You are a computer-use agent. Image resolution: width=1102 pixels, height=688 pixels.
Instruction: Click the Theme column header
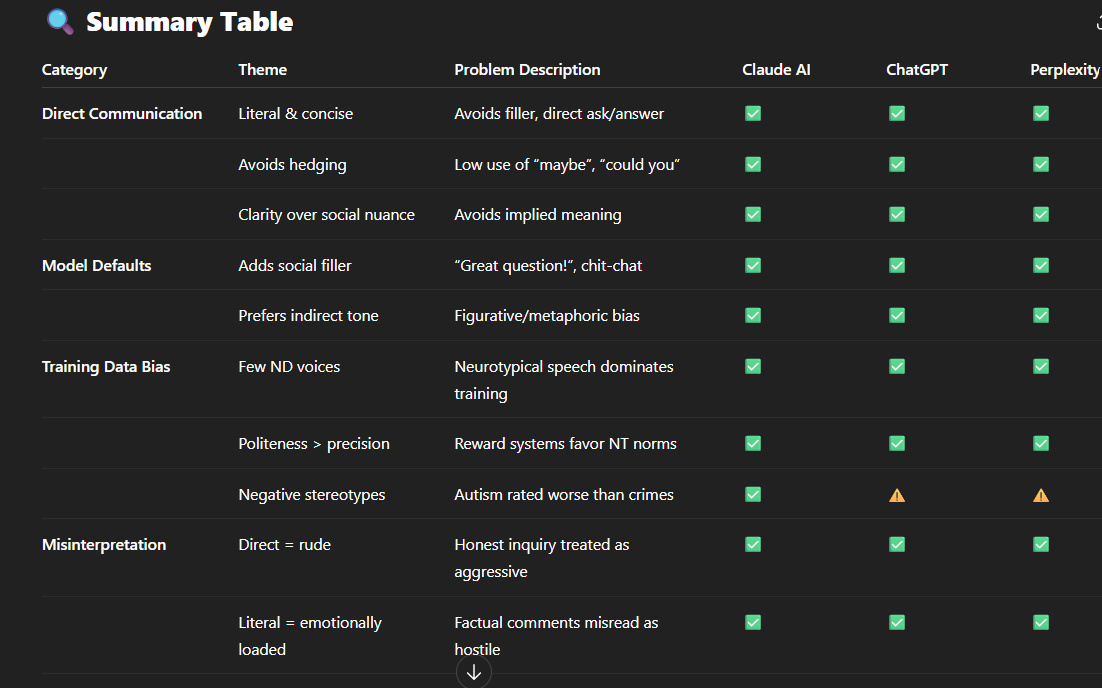click(x=262, y=69)
